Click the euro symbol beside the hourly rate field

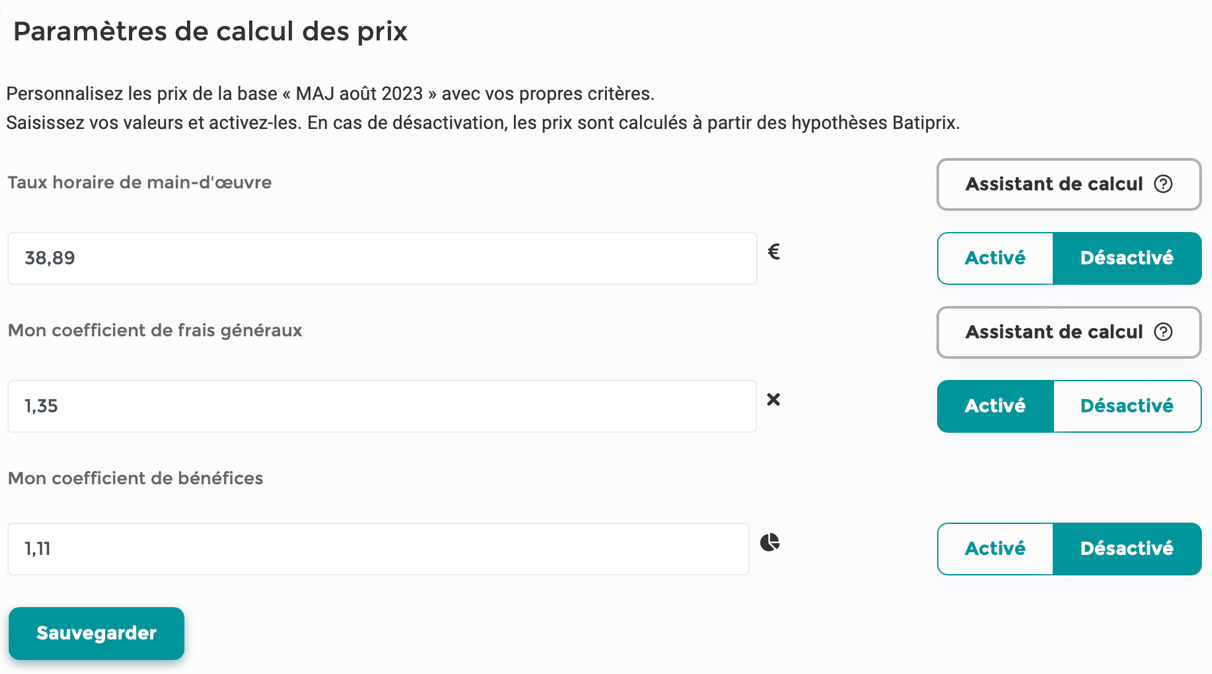pyautogui.click(x=773, y=252)
